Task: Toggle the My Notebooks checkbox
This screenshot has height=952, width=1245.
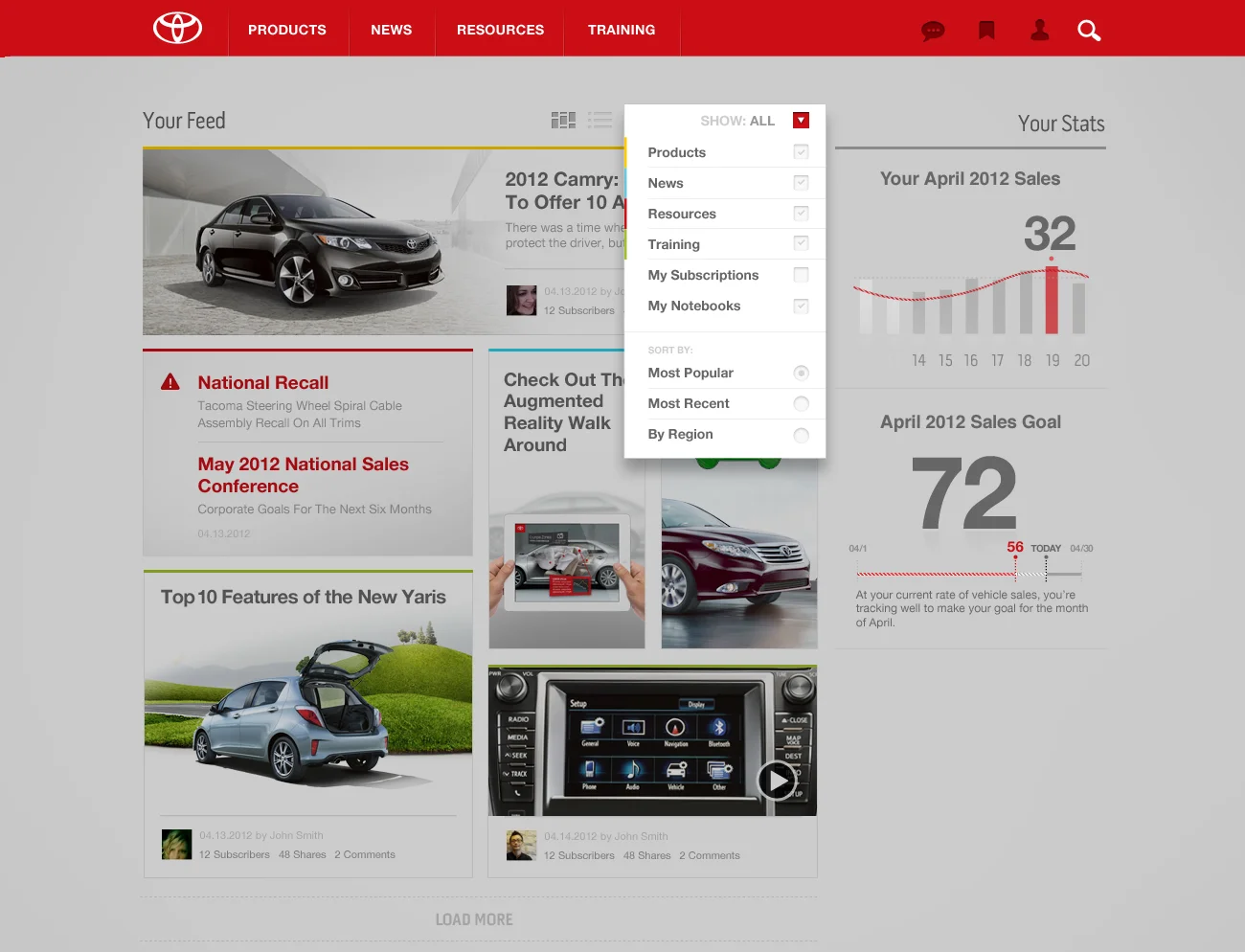Action: pos(802,306)
